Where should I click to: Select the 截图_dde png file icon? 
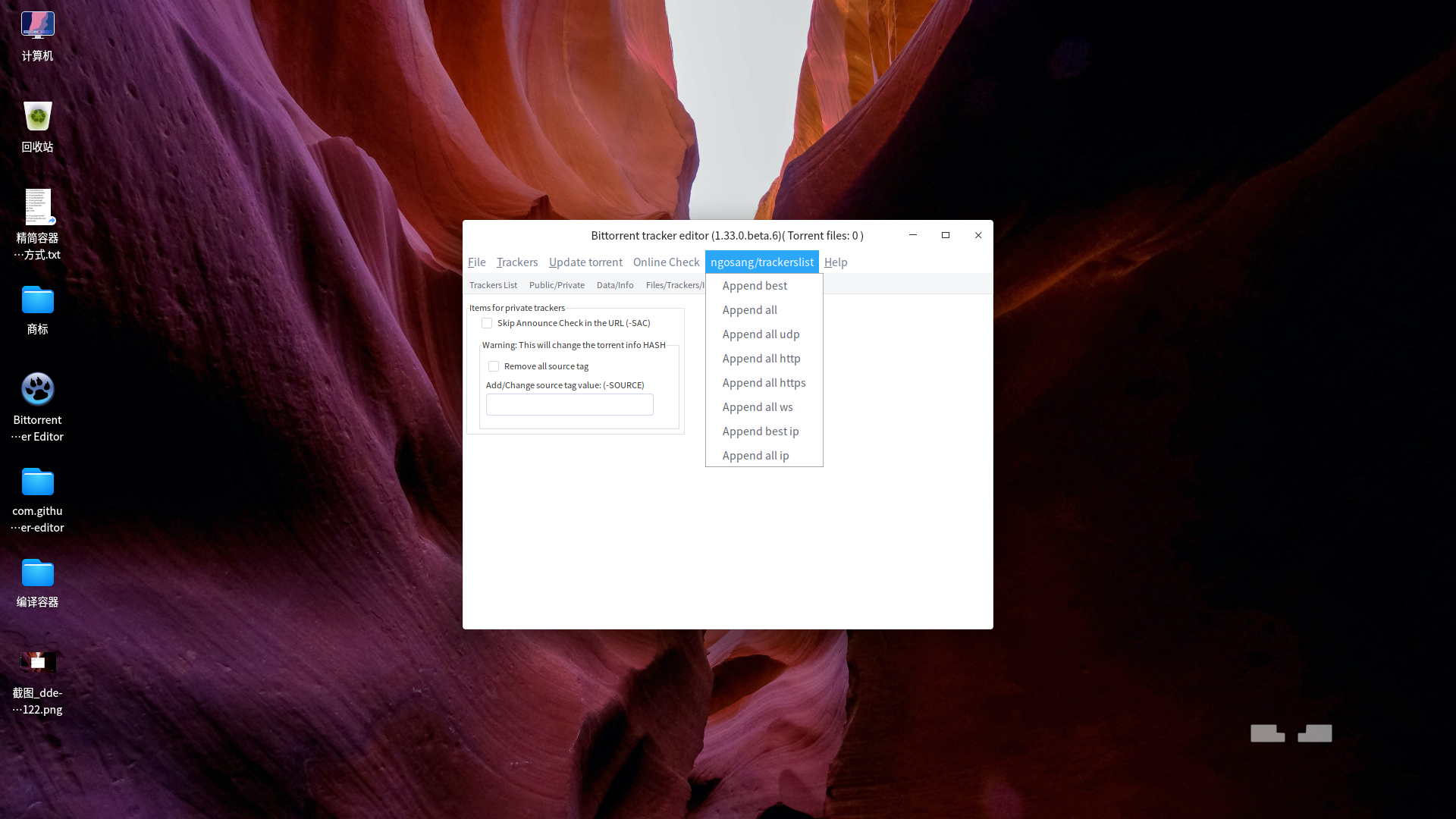pyautogui.click(x=37, y=663)
